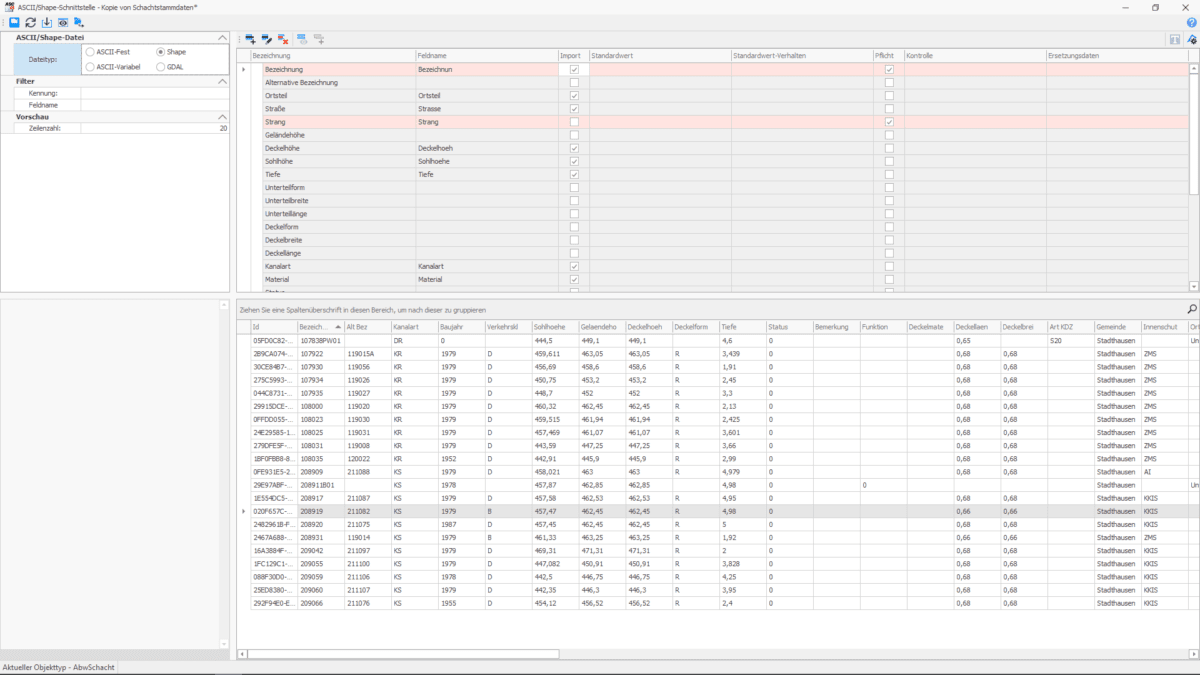Select the Deckelhöhe row in mapping grid

click(718, 148)
